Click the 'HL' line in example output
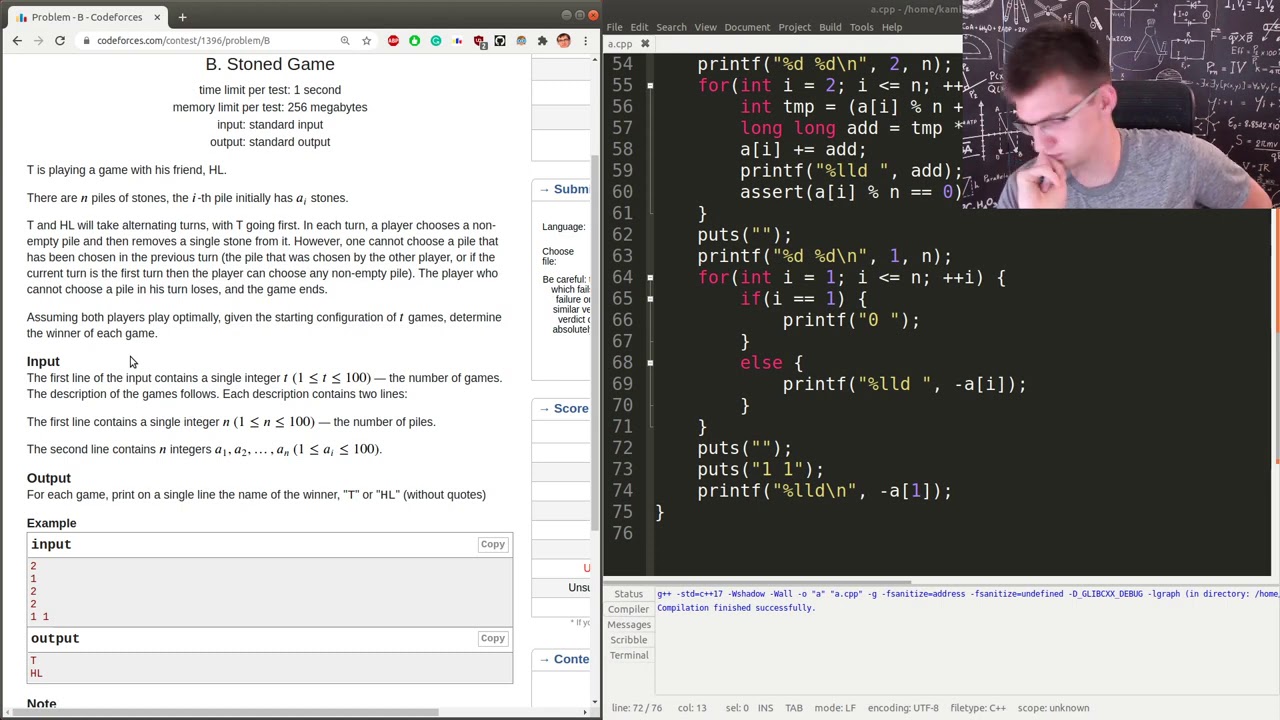 coord(36,673)
